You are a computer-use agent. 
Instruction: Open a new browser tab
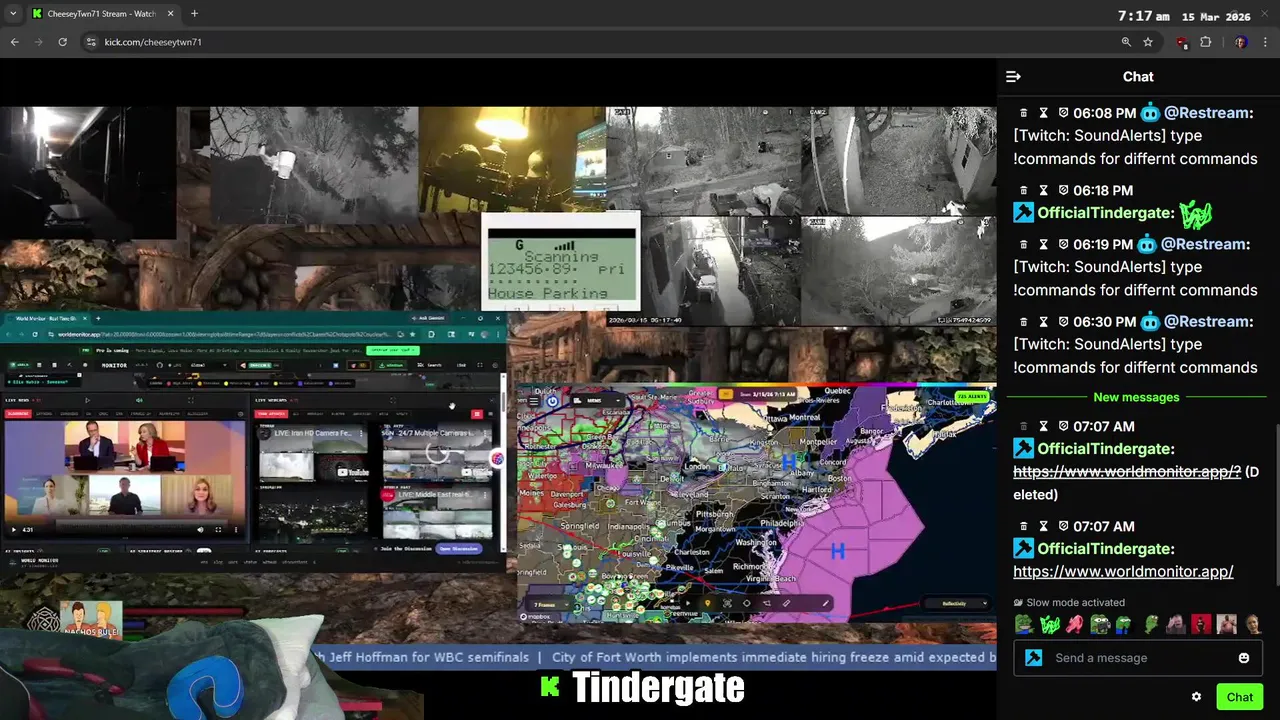[x=194, y=14]
